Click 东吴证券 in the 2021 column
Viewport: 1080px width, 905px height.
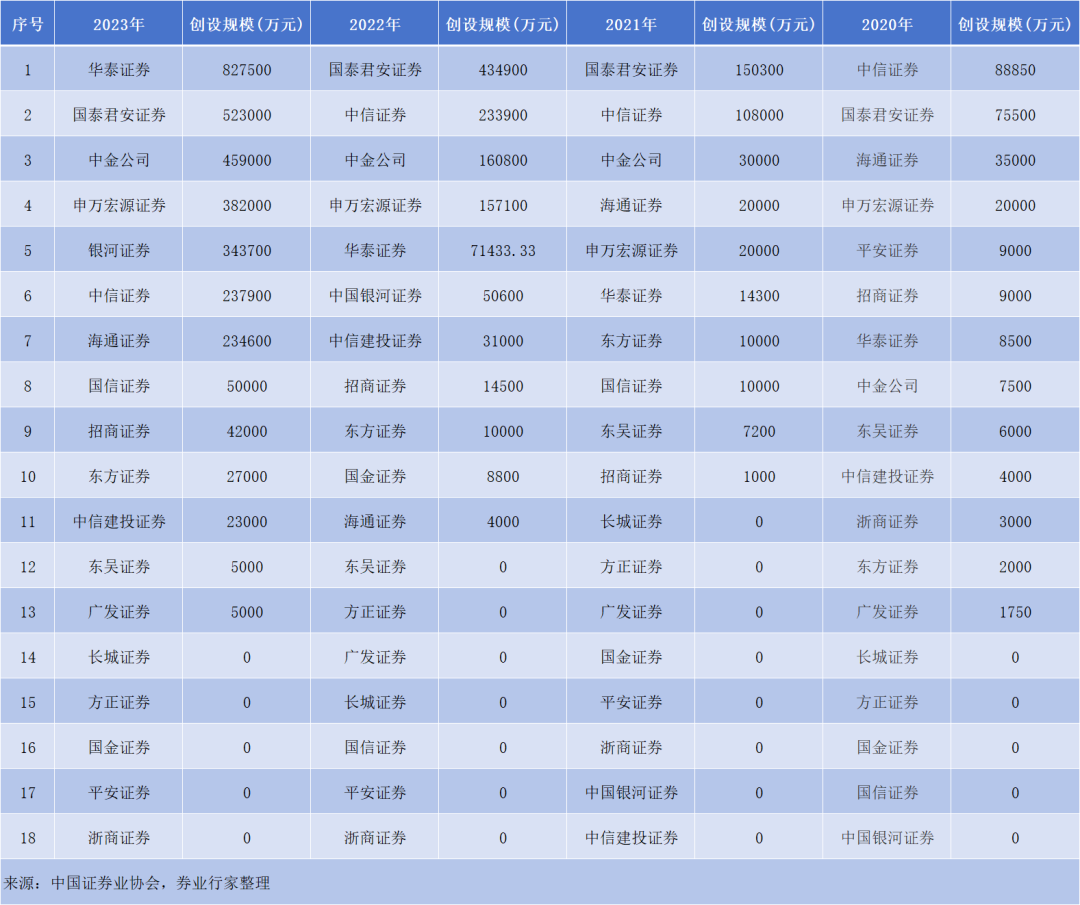point(631,432)
